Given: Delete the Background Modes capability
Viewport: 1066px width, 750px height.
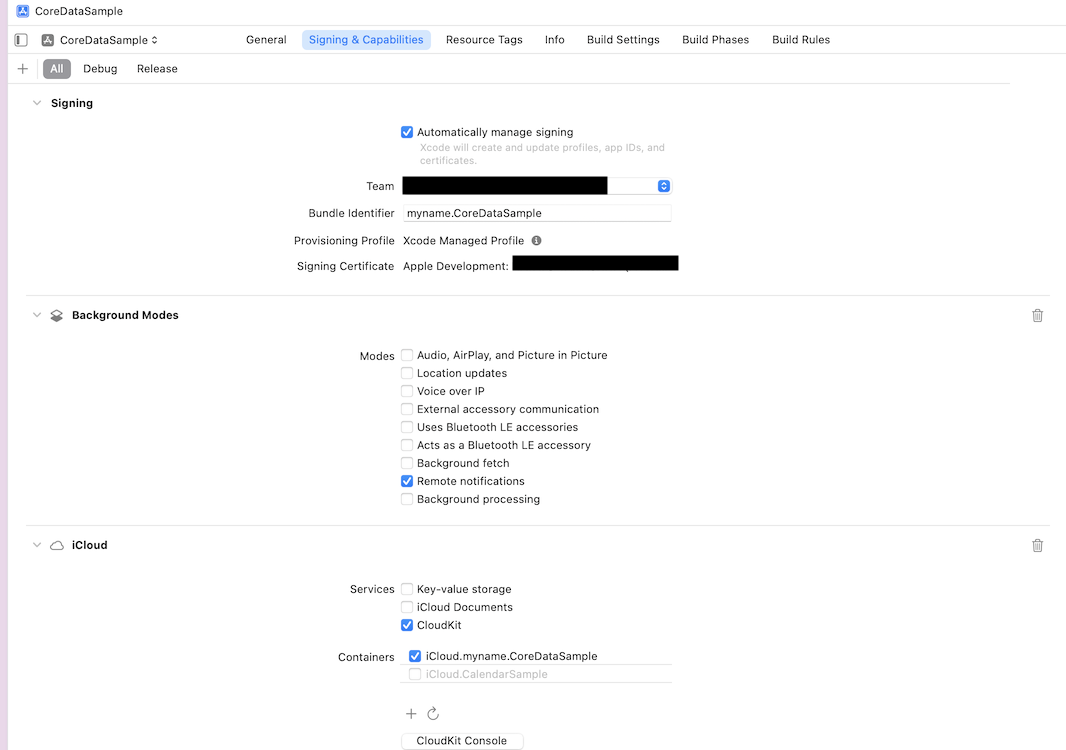Looking at the screenshot, I should [x=1037, y=315].
